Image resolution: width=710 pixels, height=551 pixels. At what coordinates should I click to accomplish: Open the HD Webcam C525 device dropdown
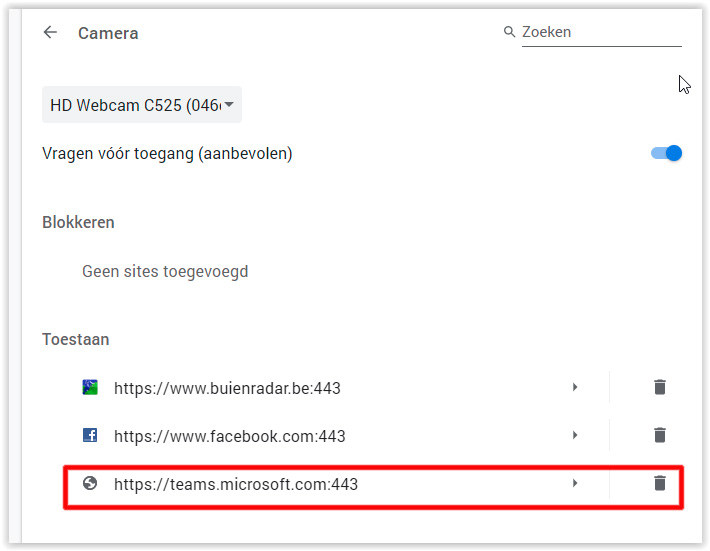(142, 105)
